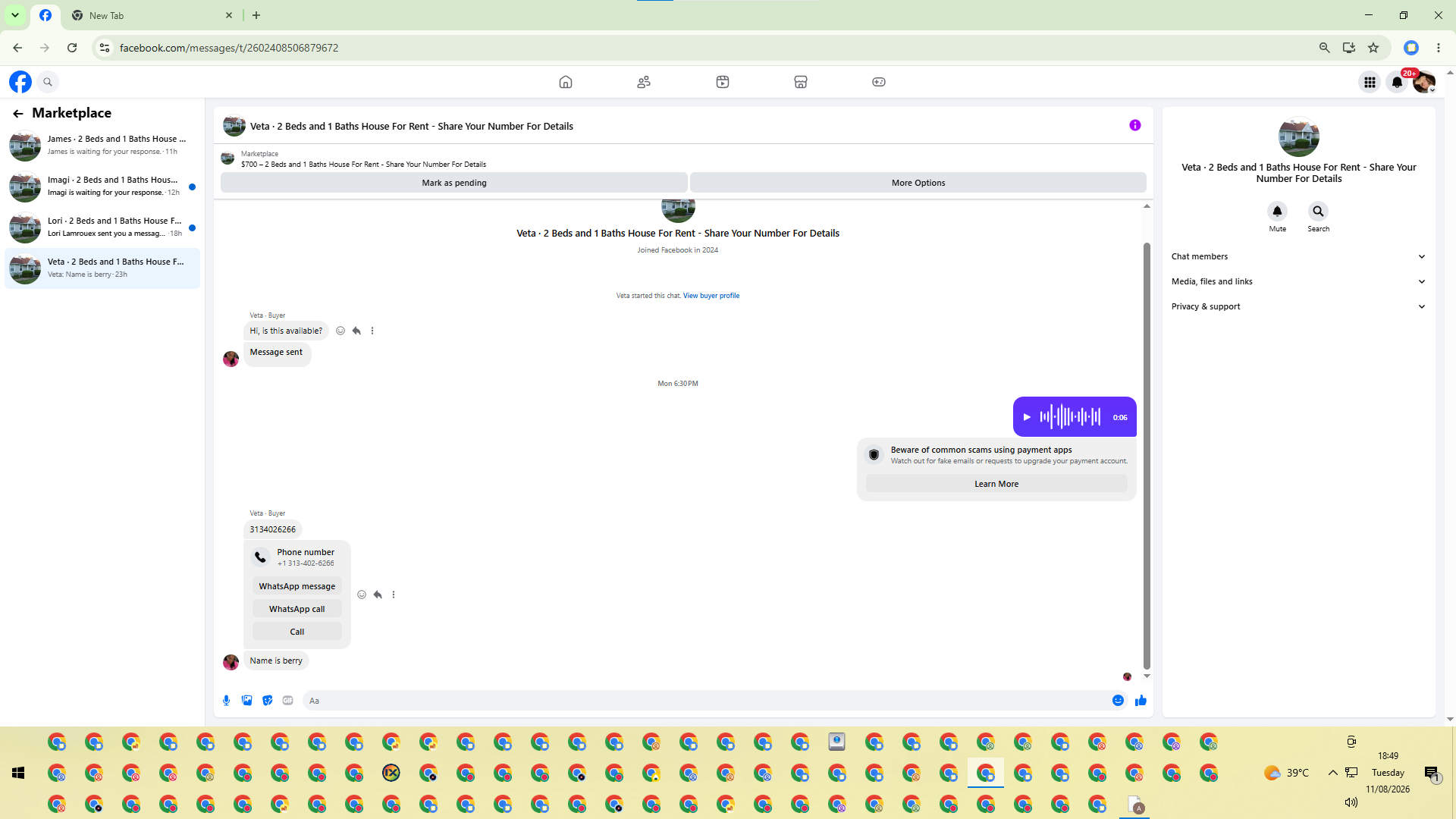
Task: Play the 0:06 voice message
Action: [1027, 417]
